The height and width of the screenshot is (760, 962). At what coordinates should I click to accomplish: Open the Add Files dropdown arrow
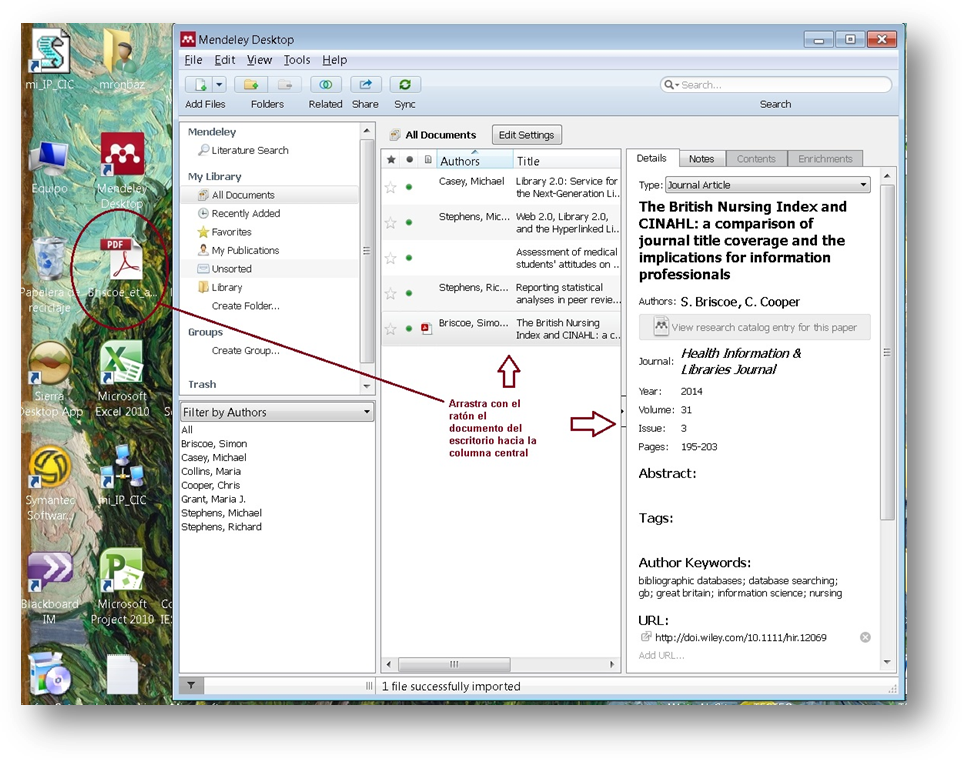coord(220,85)
